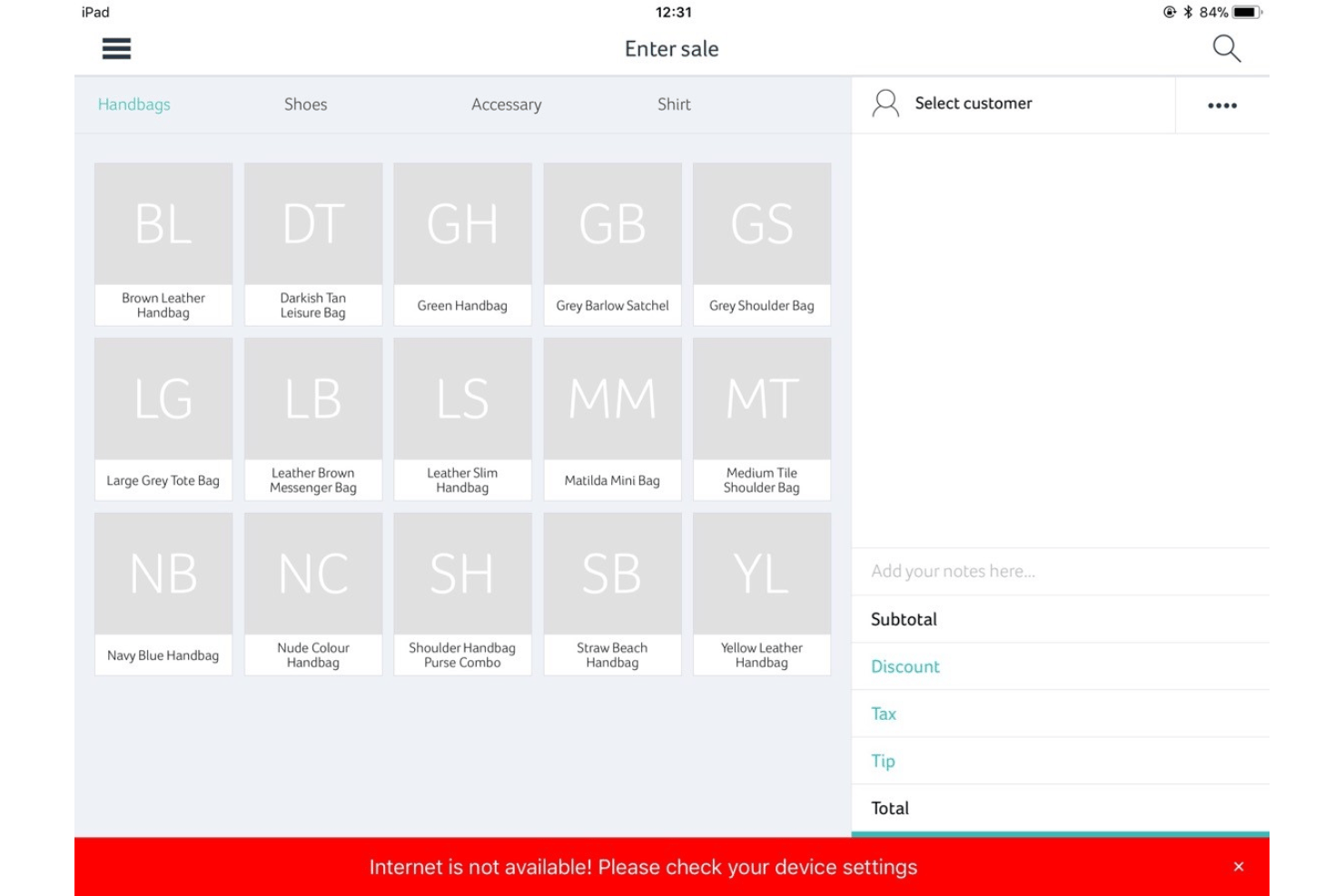Select Leather Brown Messenger Bag
The width and height of the screenshot is (1344, 896).
point(313,419)
